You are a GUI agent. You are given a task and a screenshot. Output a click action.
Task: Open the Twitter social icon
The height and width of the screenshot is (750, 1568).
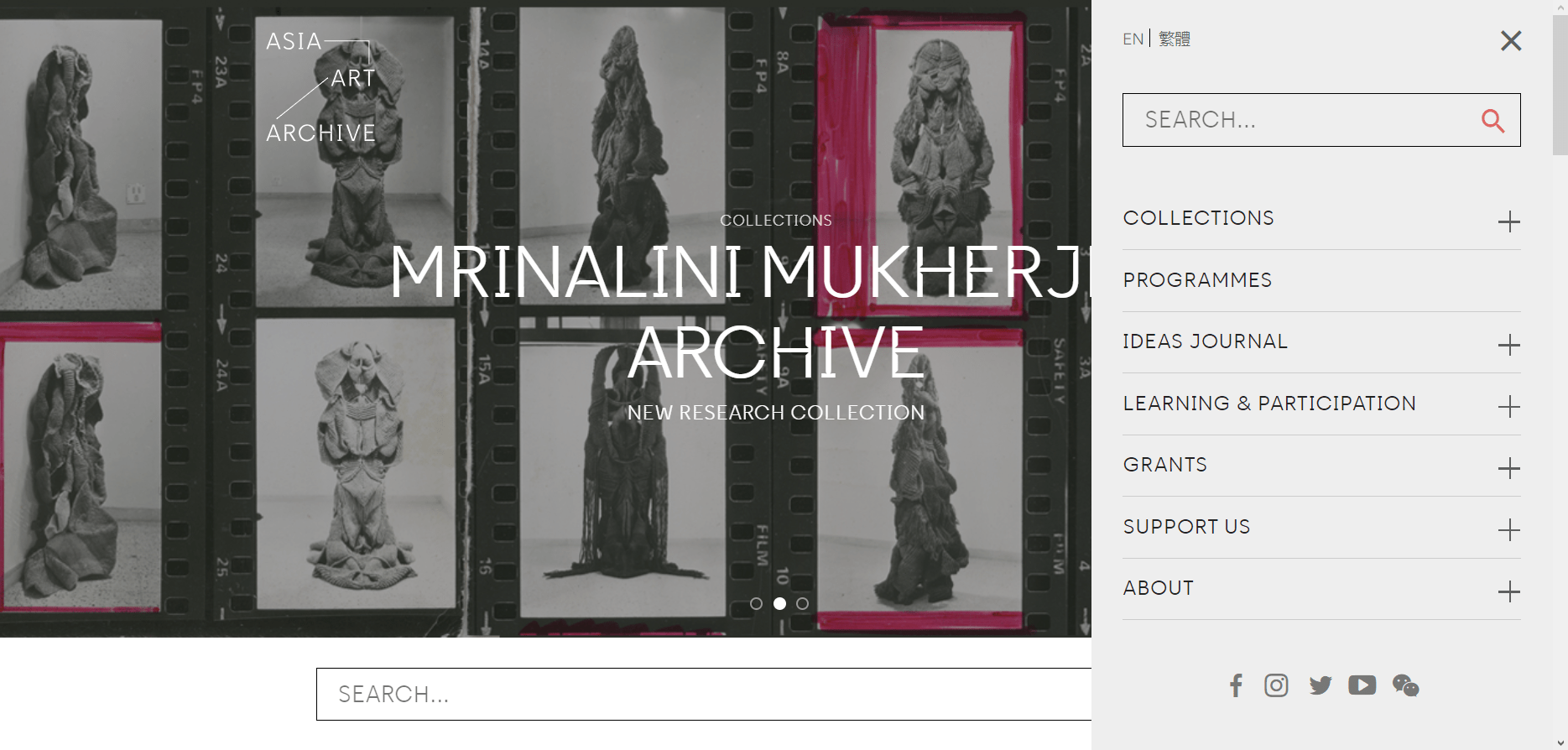[1321, 685]
